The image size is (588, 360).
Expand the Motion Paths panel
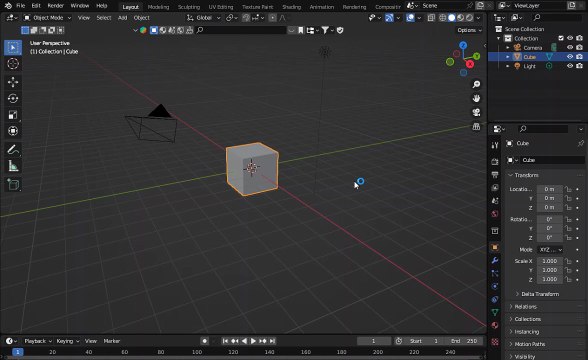click(x=529, y=344)
